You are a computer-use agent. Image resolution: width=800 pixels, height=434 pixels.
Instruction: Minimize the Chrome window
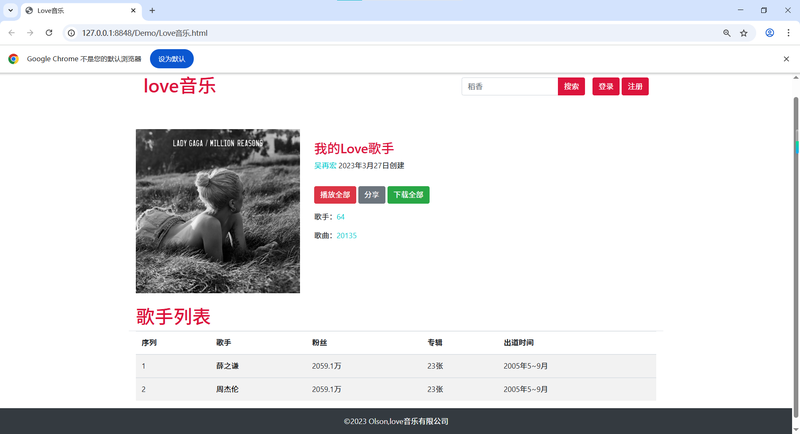pyautogui.click(x=740, y=10)
